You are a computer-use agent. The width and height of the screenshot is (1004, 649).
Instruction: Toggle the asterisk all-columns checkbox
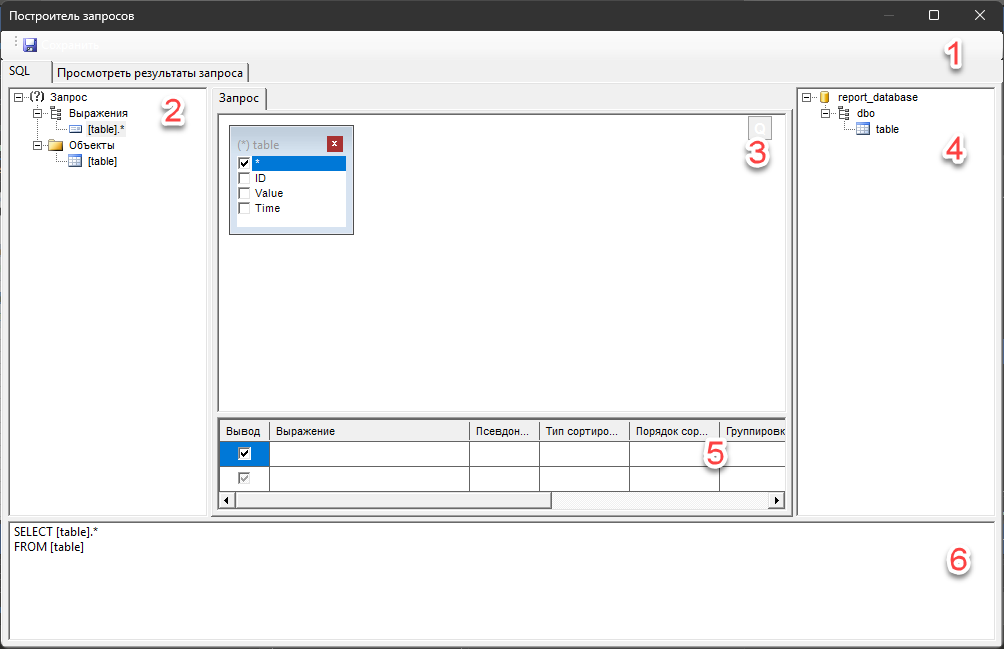coord(244,163)
